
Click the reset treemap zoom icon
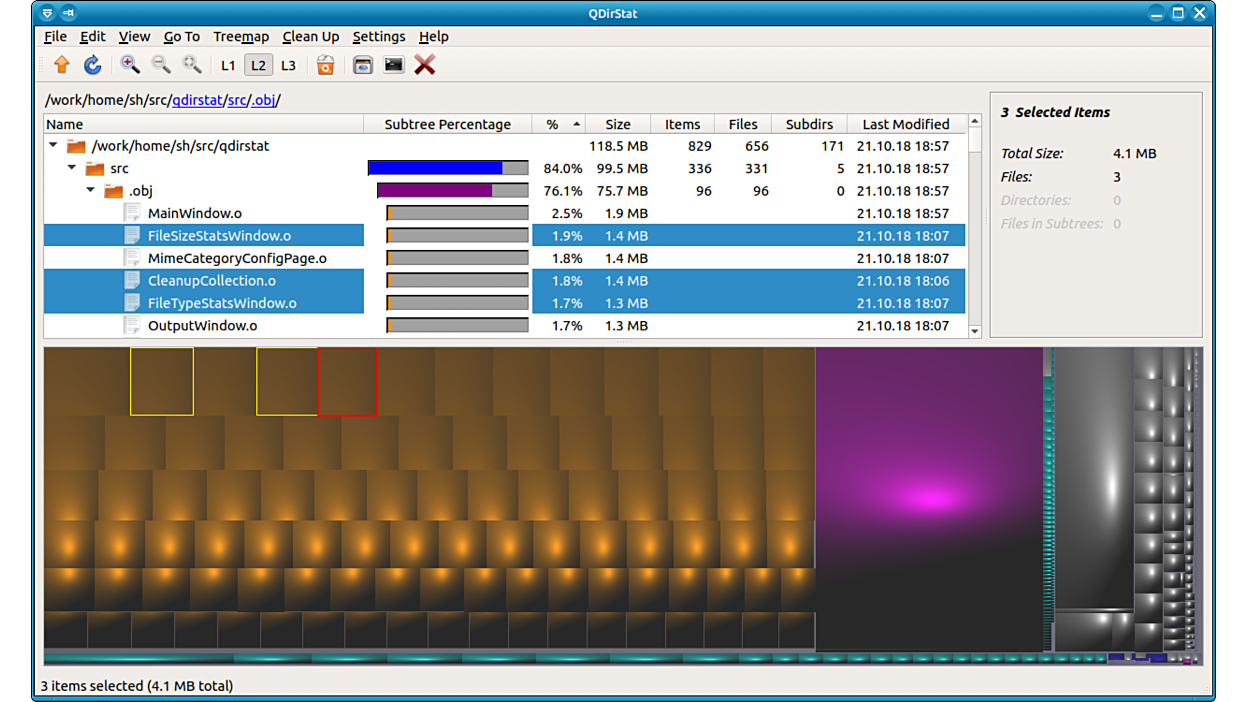coord(192,65)
